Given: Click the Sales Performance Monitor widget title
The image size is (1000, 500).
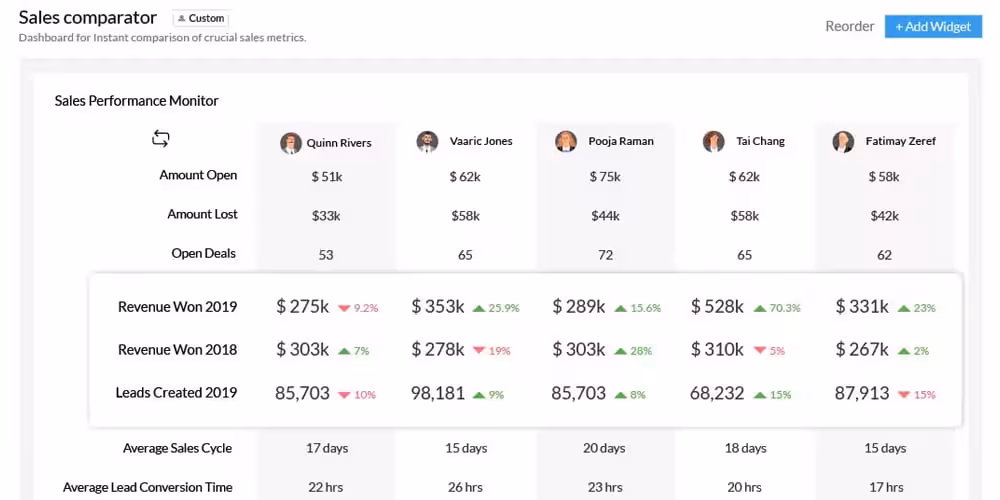Looking at the screenshot, I should point(136,100).
